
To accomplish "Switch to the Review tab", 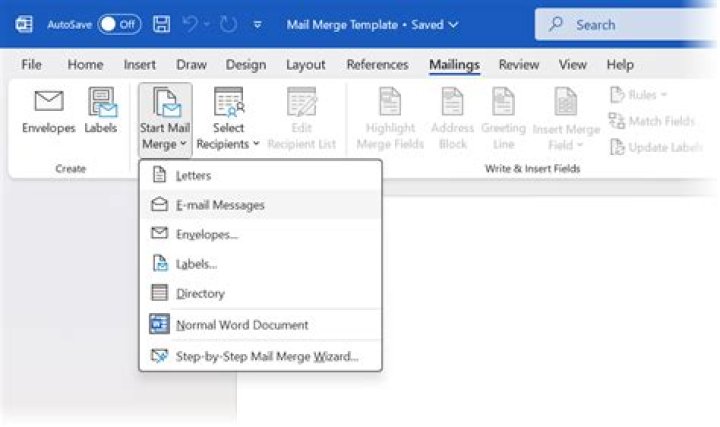I will click(519, 65).
